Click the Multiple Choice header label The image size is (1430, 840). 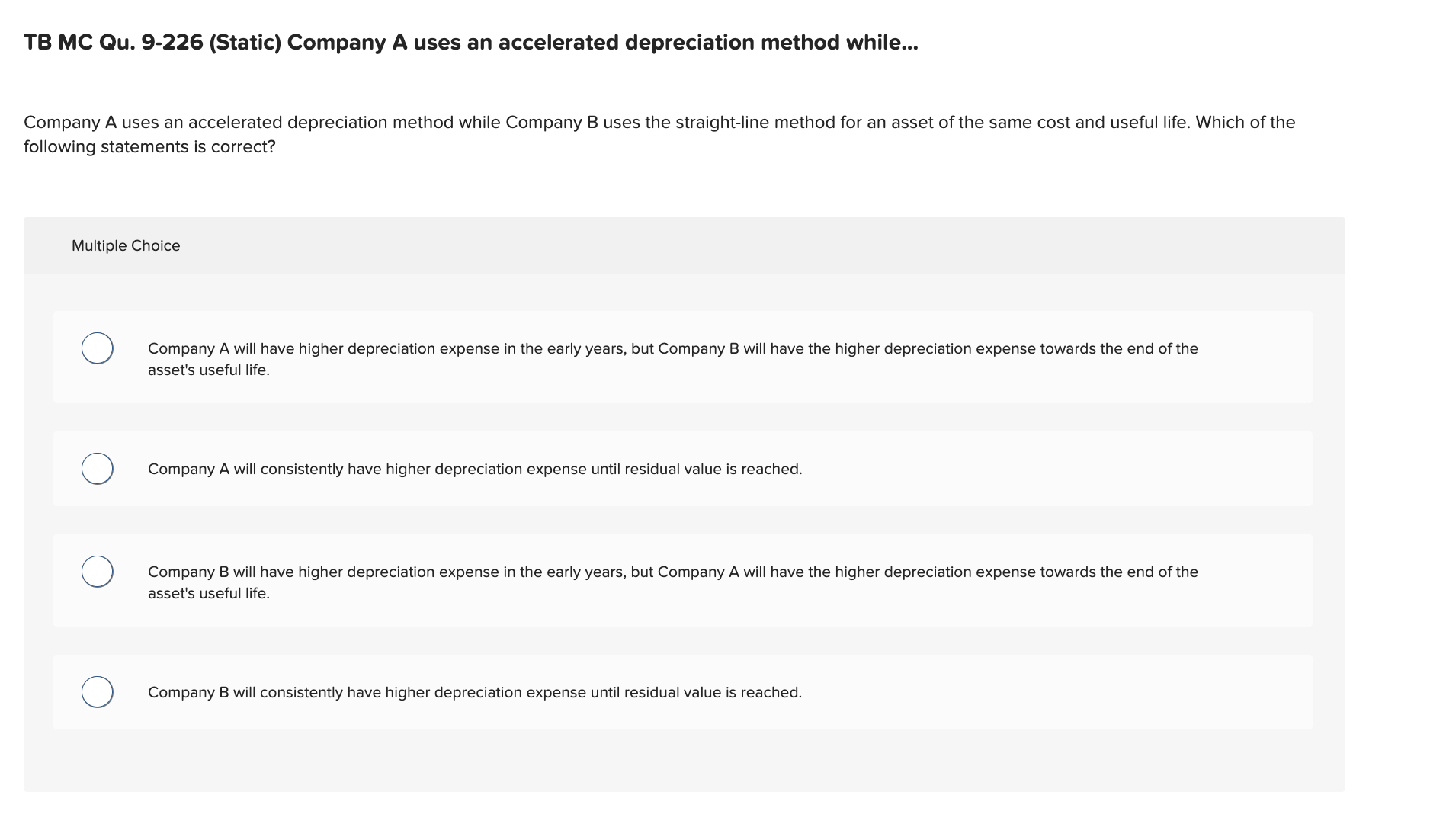[126, 245]
